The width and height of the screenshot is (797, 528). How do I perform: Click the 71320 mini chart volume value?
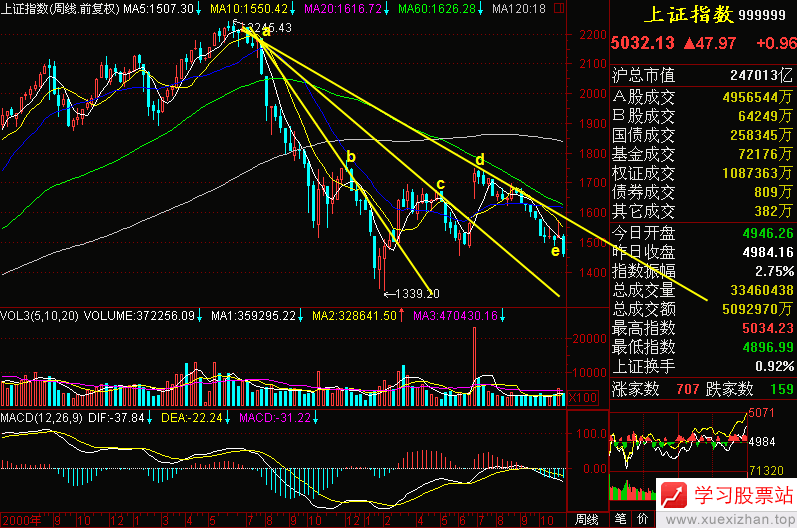click(x=767, y=471)
